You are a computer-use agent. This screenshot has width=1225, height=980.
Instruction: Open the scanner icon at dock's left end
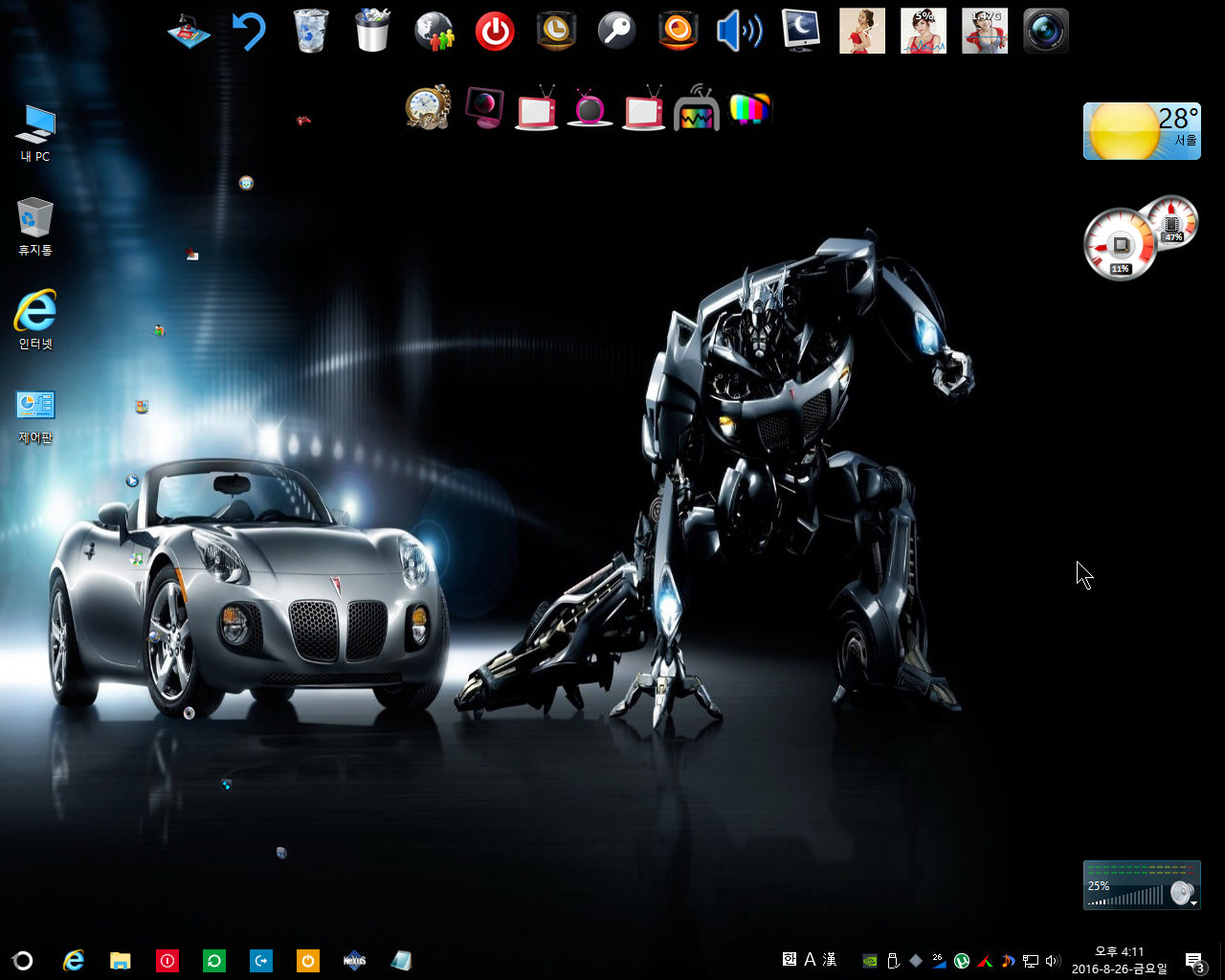tap(189, 31)
